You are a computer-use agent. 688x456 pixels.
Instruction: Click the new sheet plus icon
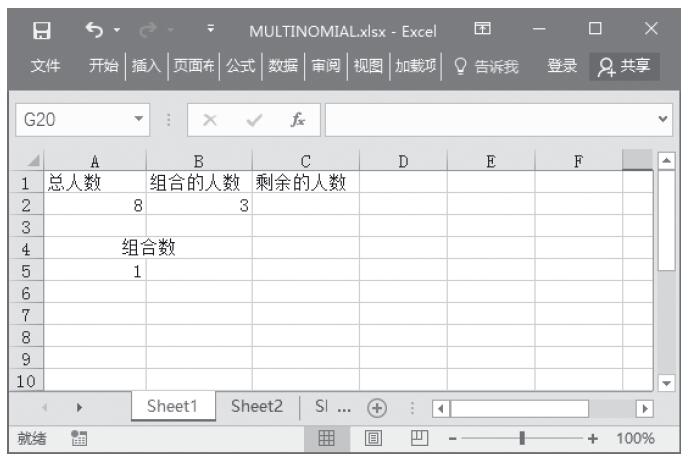click(x=377, y=408)
